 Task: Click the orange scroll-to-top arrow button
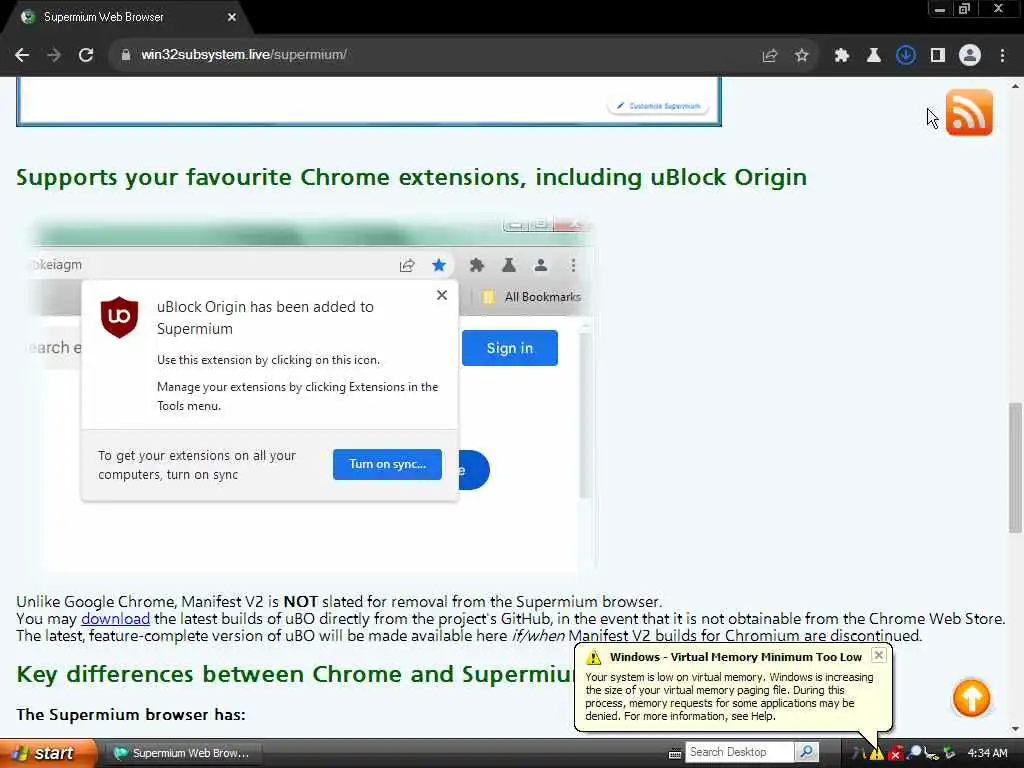click(x=971, y=697)
